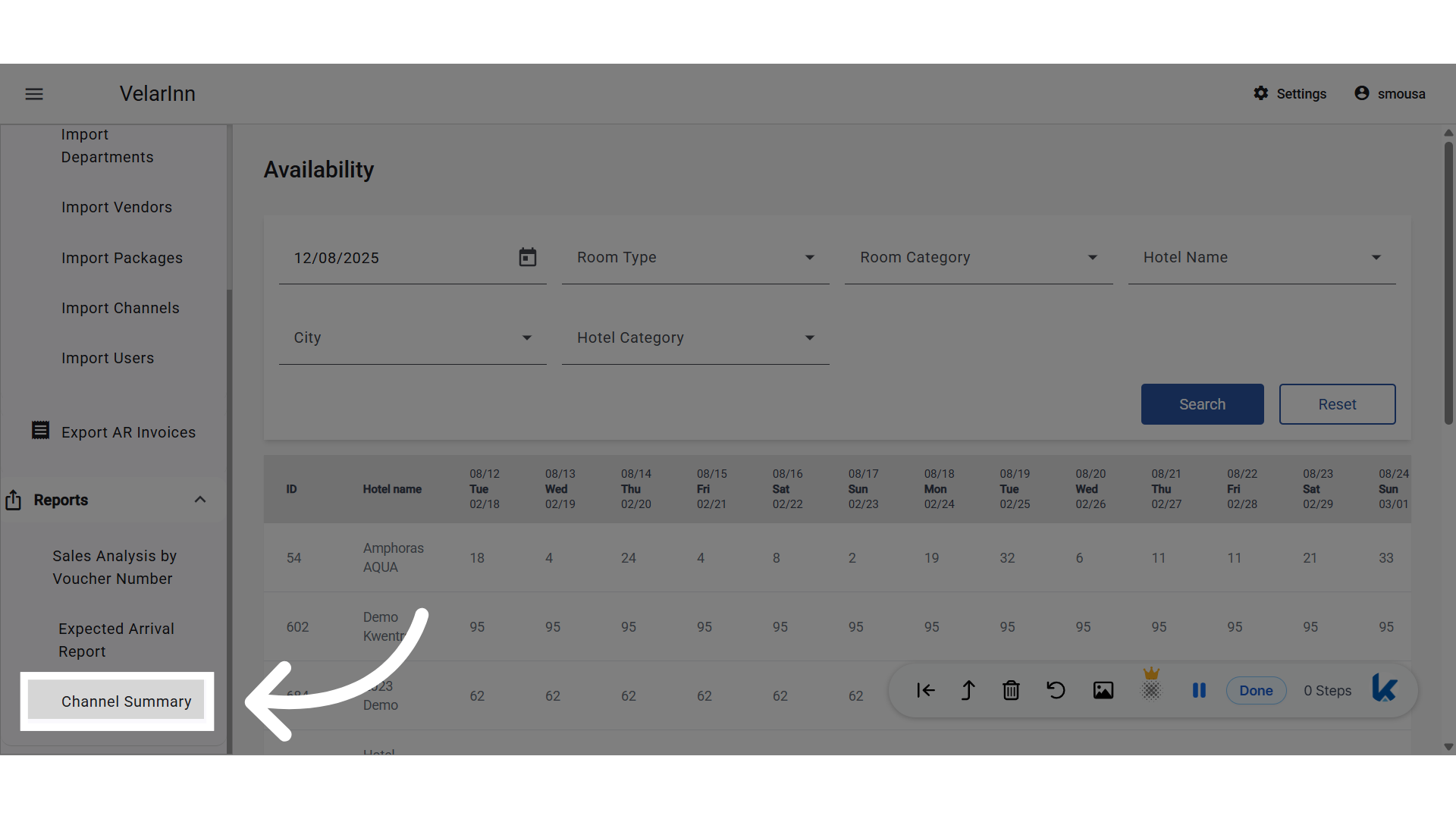This screenshot has width=1456, height=819.
Task: Open Sales Analysis by Voucher Number report
Action: tap(115, 567)
